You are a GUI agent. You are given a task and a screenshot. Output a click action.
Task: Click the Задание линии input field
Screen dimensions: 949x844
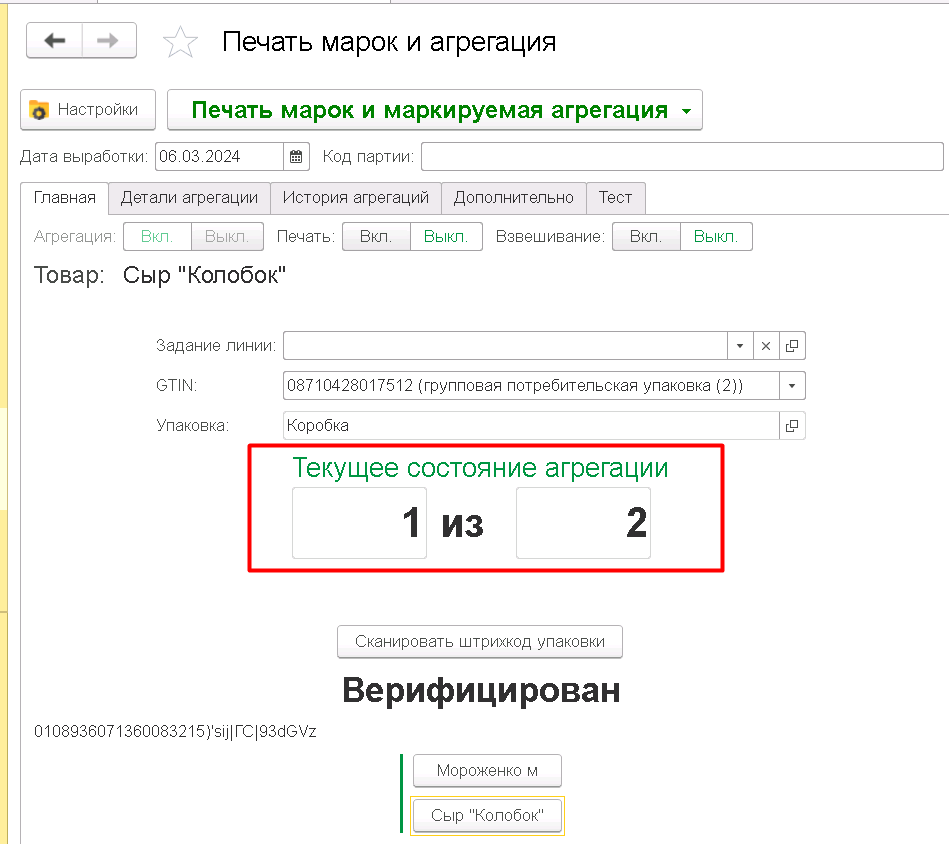505,346
